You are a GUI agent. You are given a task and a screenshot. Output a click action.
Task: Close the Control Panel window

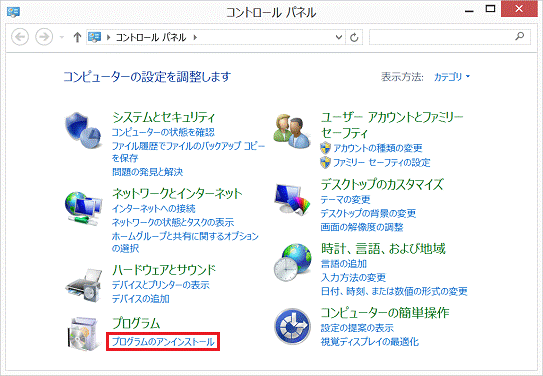pos(519,9)
